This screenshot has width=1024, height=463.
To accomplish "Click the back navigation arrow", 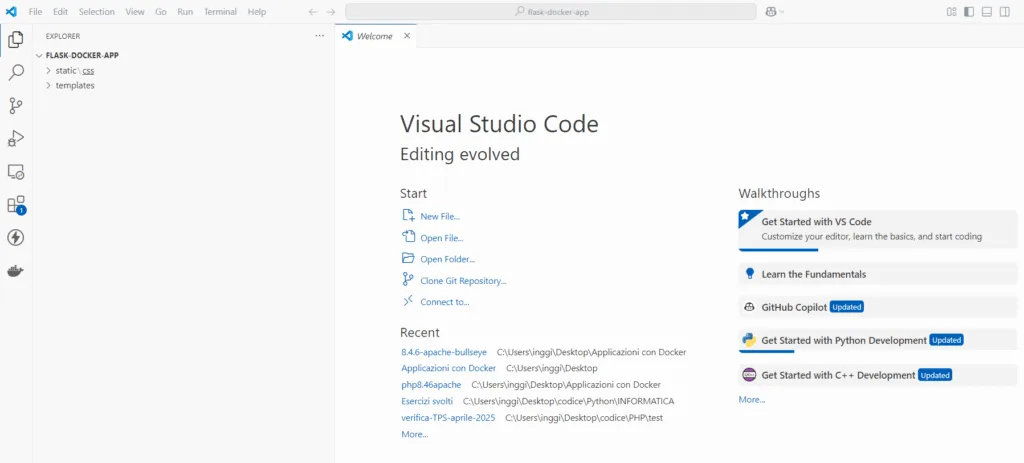I will [x=313, y=12].
